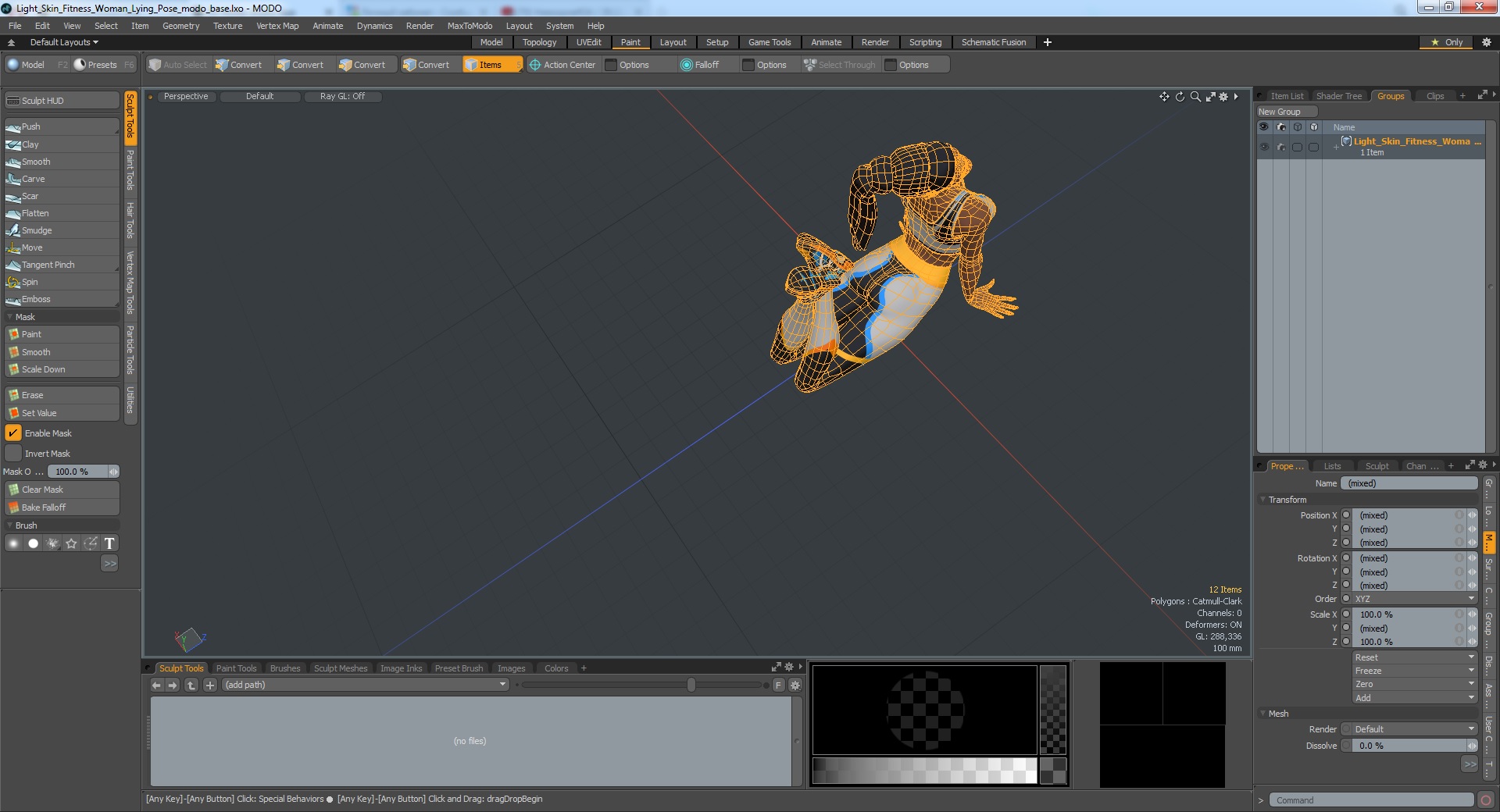Adjust the Mask Opacity 100.0 % slider

pyautogui.click(x=83, y=472)
